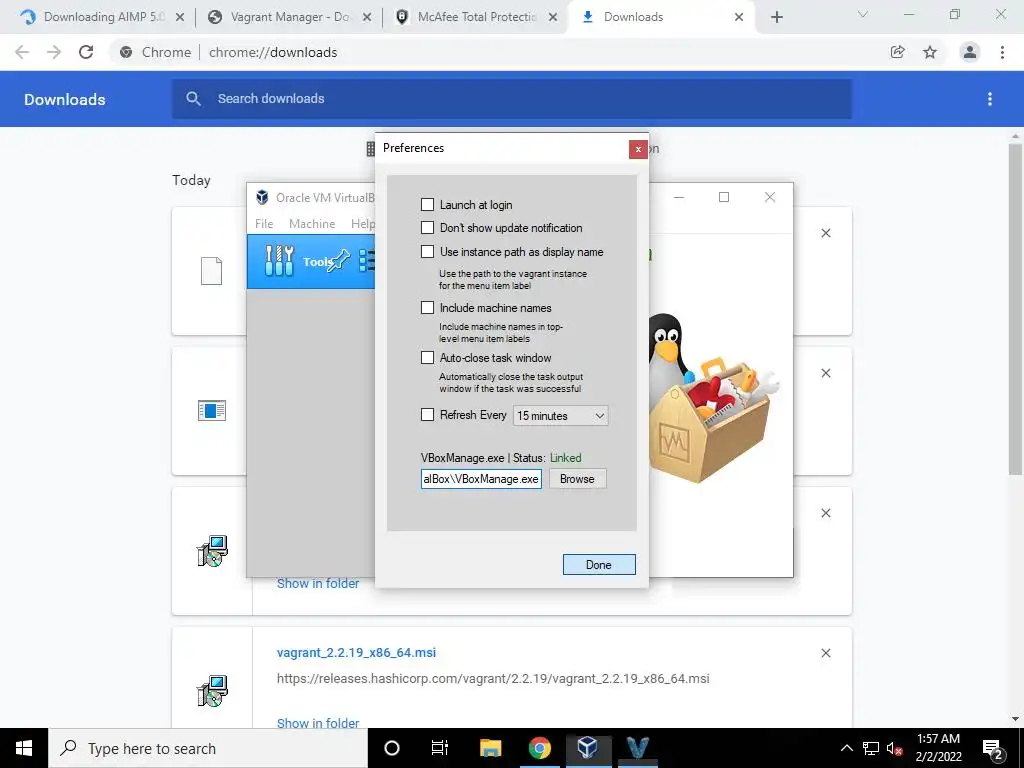Open File Explorer from the taskbar
Screen dimensions: 1024x768
pos(490,748)
